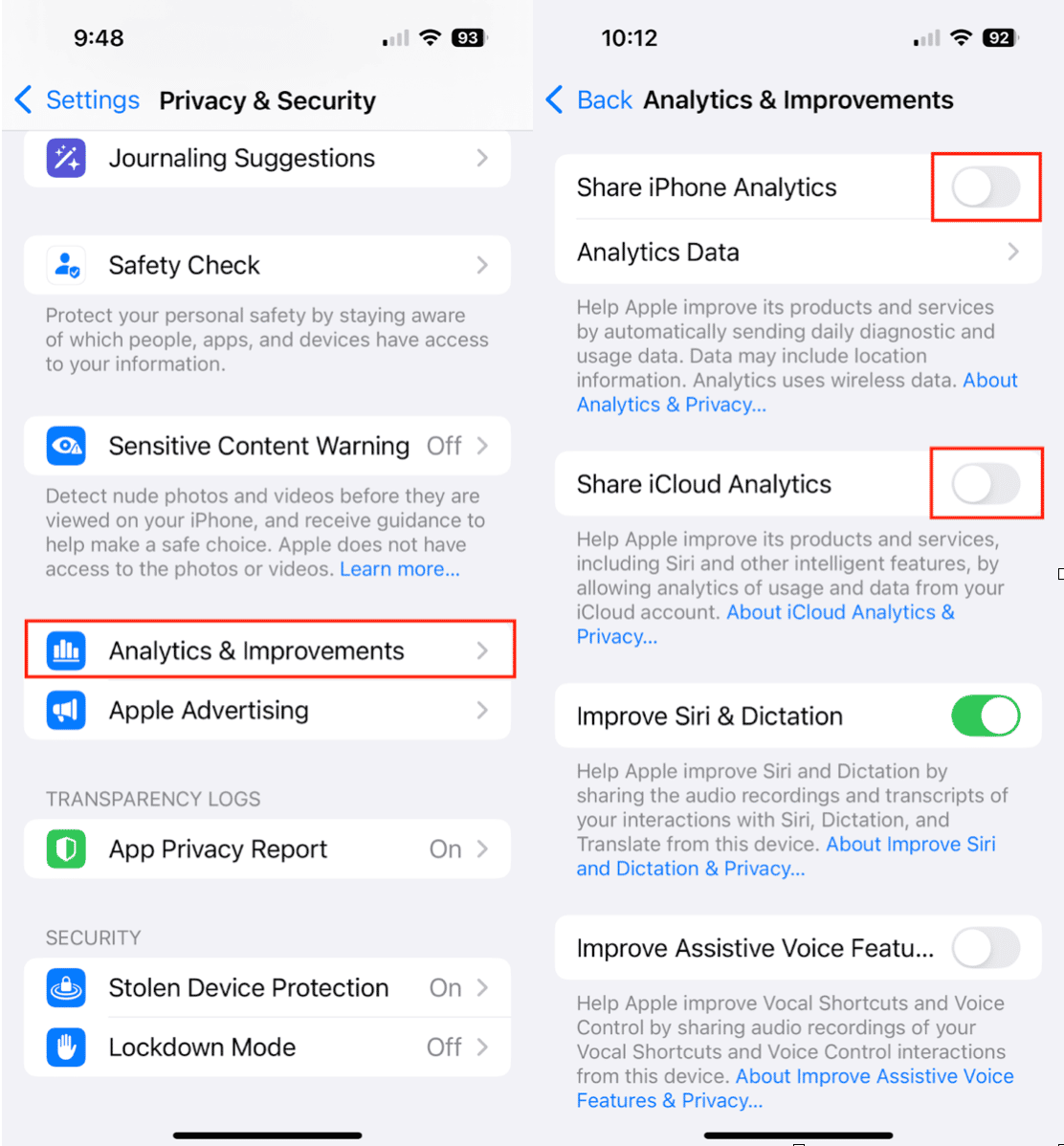This screenshot has height=1146, width=1064.
Task: Open About iCloud Analytics & Privacy link
Action: 765,624
